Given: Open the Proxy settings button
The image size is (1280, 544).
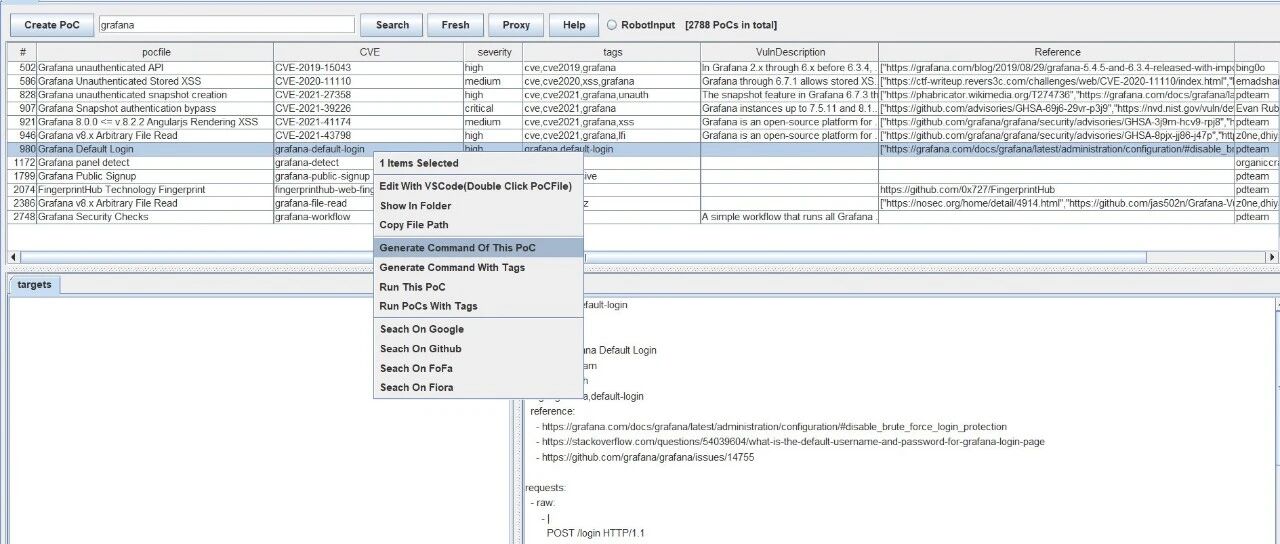Looking at the screenshot, I should click(516, 25).
